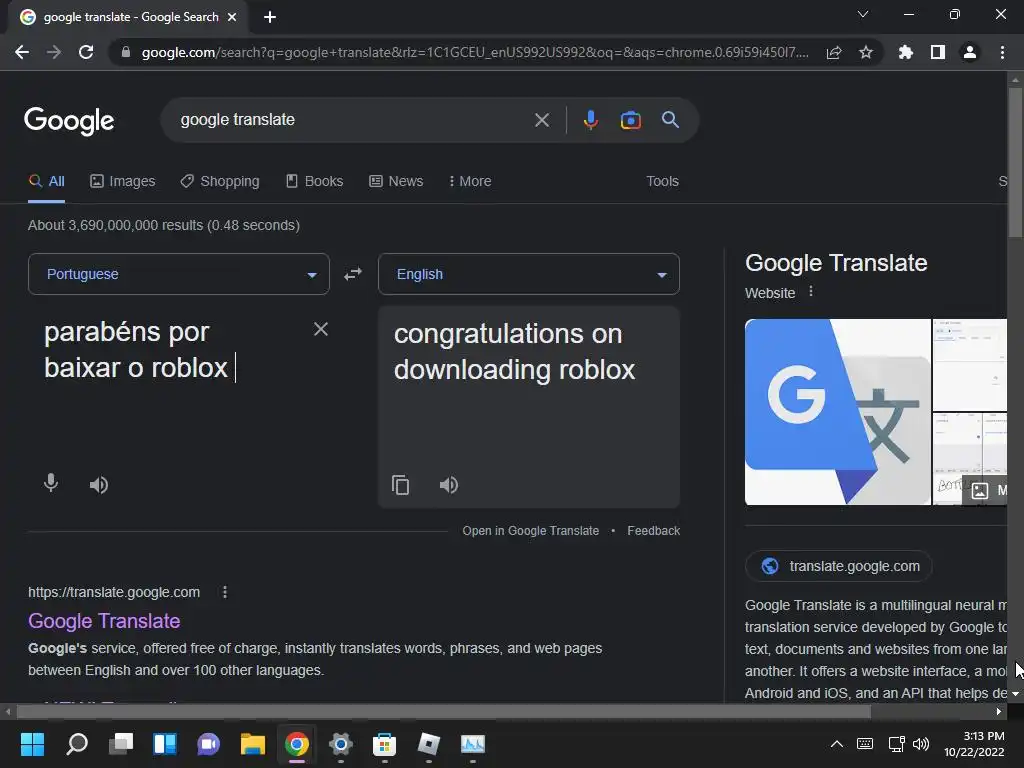Listen to the English translation

tap(449, 485)
